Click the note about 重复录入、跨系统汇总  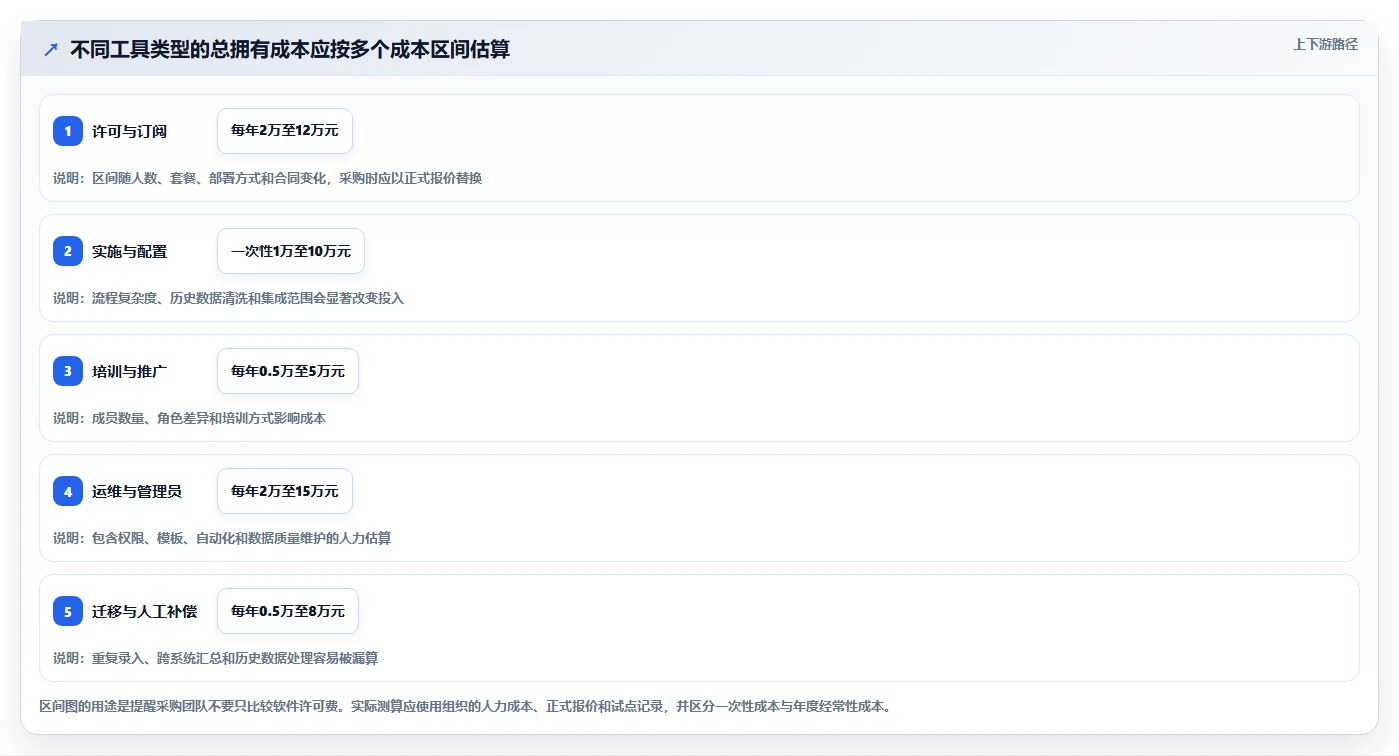point(216,658)
